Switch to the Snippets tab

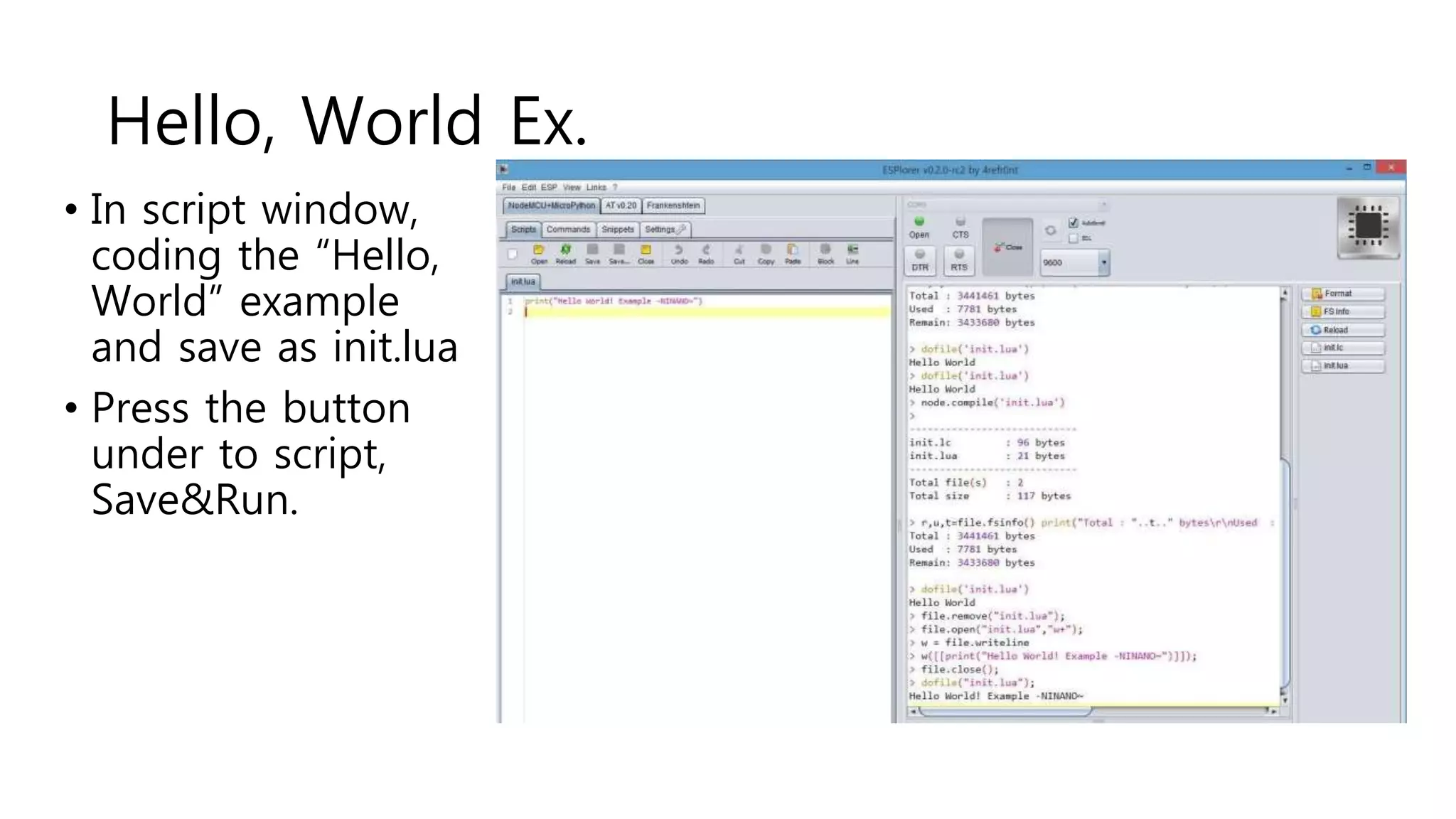point(617,230)
